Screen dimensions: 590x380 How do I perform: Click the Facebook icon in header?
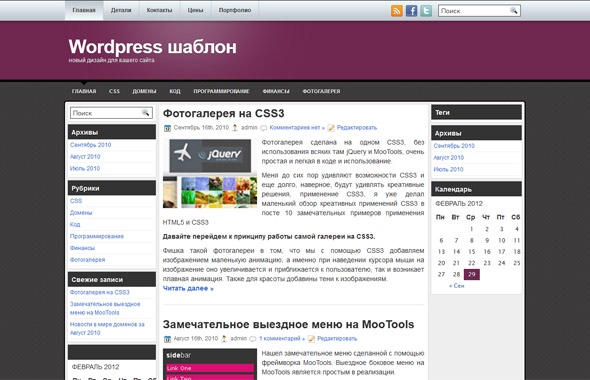point(411,11)
